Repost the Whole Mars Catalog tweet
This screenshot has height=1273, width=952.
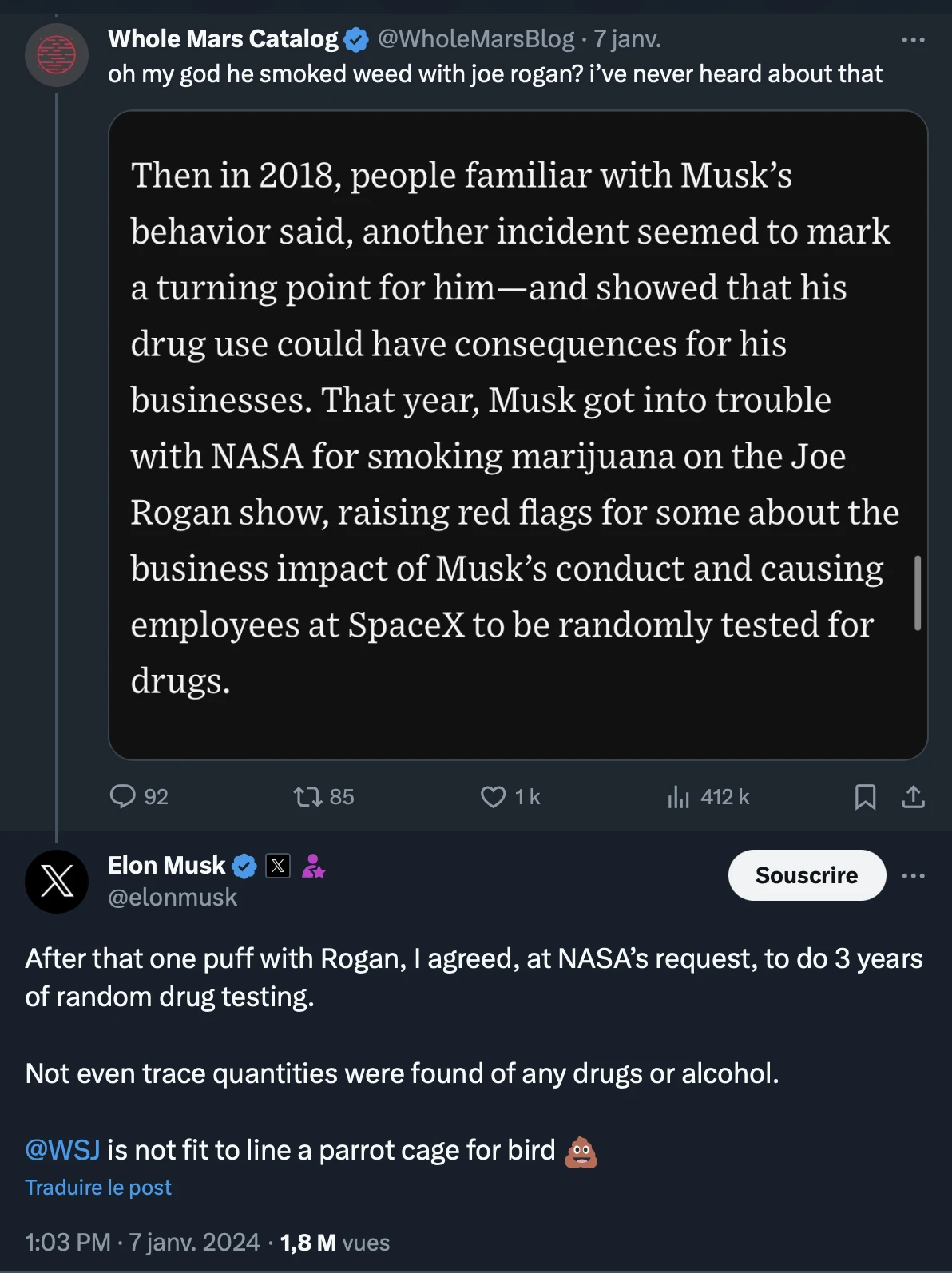pyautogui.click(x=307, y=796)
